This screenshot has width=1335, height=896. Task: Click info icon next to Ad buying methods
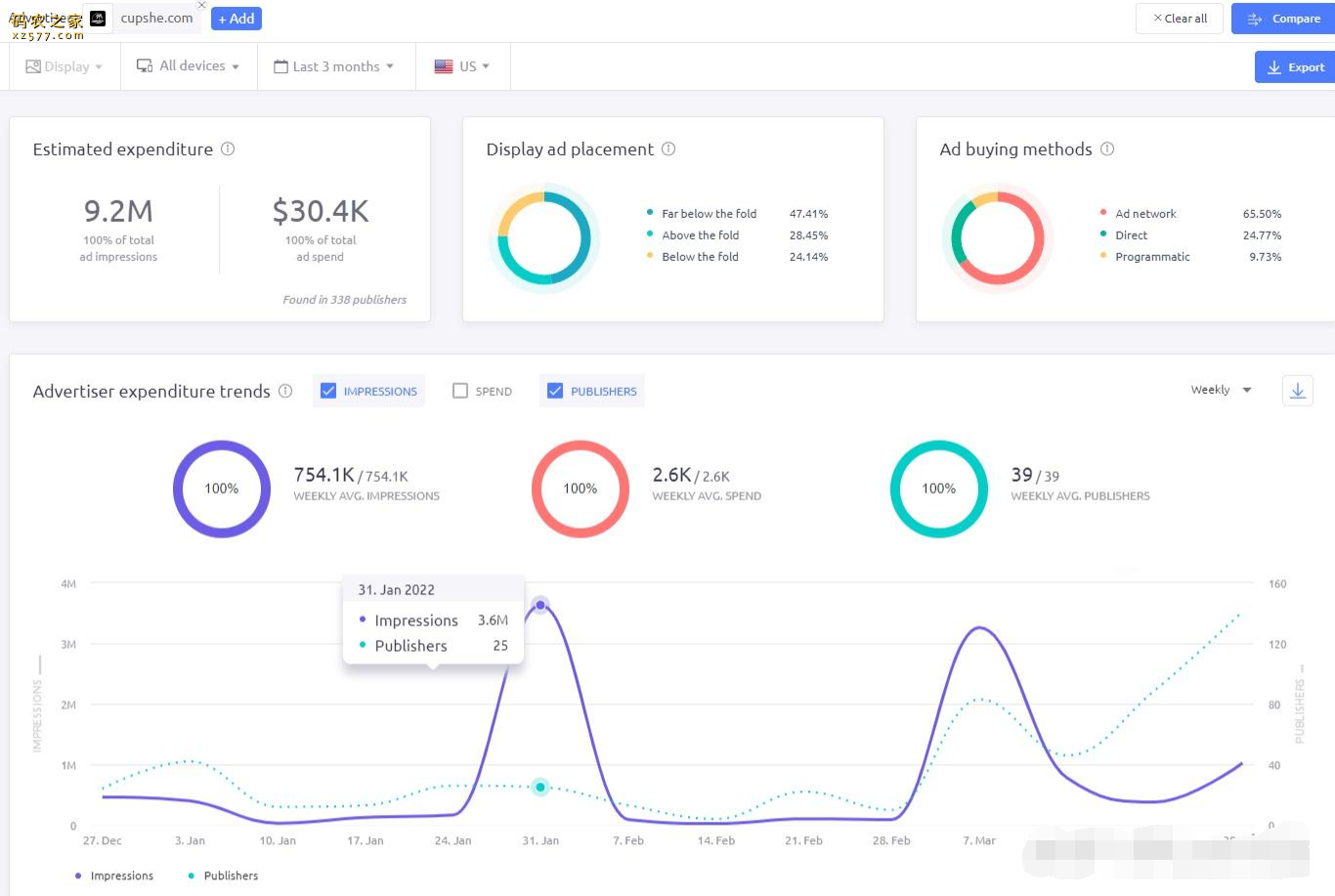[x=1107, y=149]
